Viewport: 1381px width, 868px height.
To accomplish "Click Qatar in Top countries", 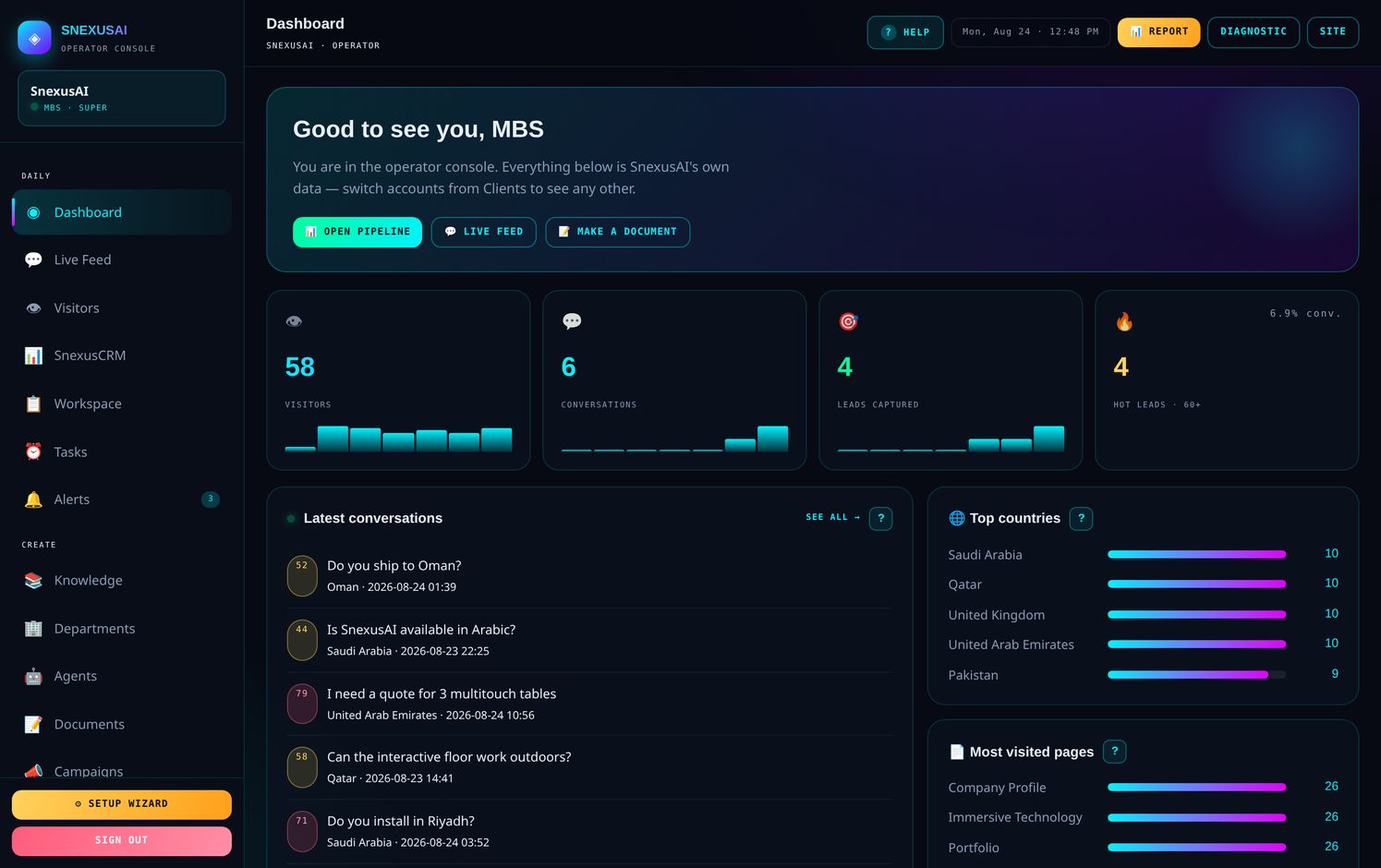I will [964, 585].
